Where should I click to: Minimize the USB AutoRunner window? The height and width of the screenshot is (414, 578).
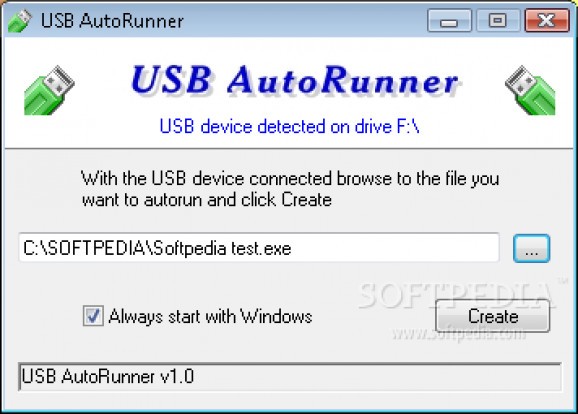[x=449, y=21]
